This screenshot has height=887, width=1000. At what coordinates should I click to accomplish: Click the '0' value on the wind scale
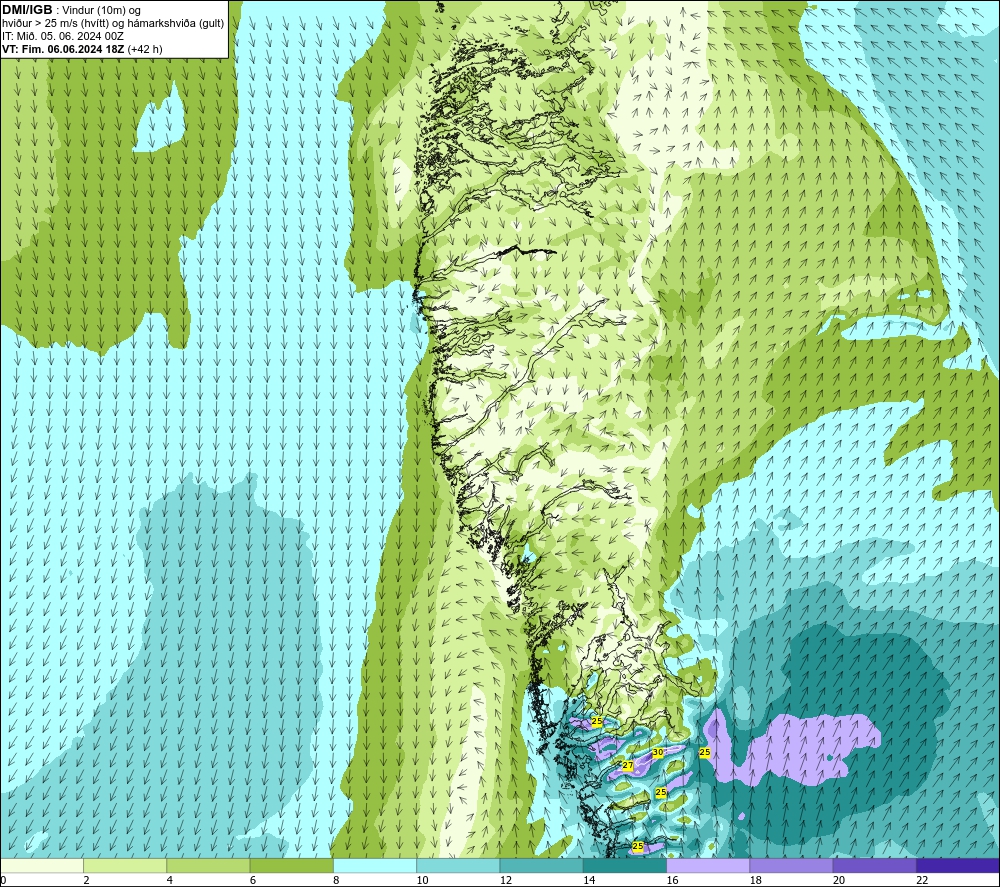(3, 880)
